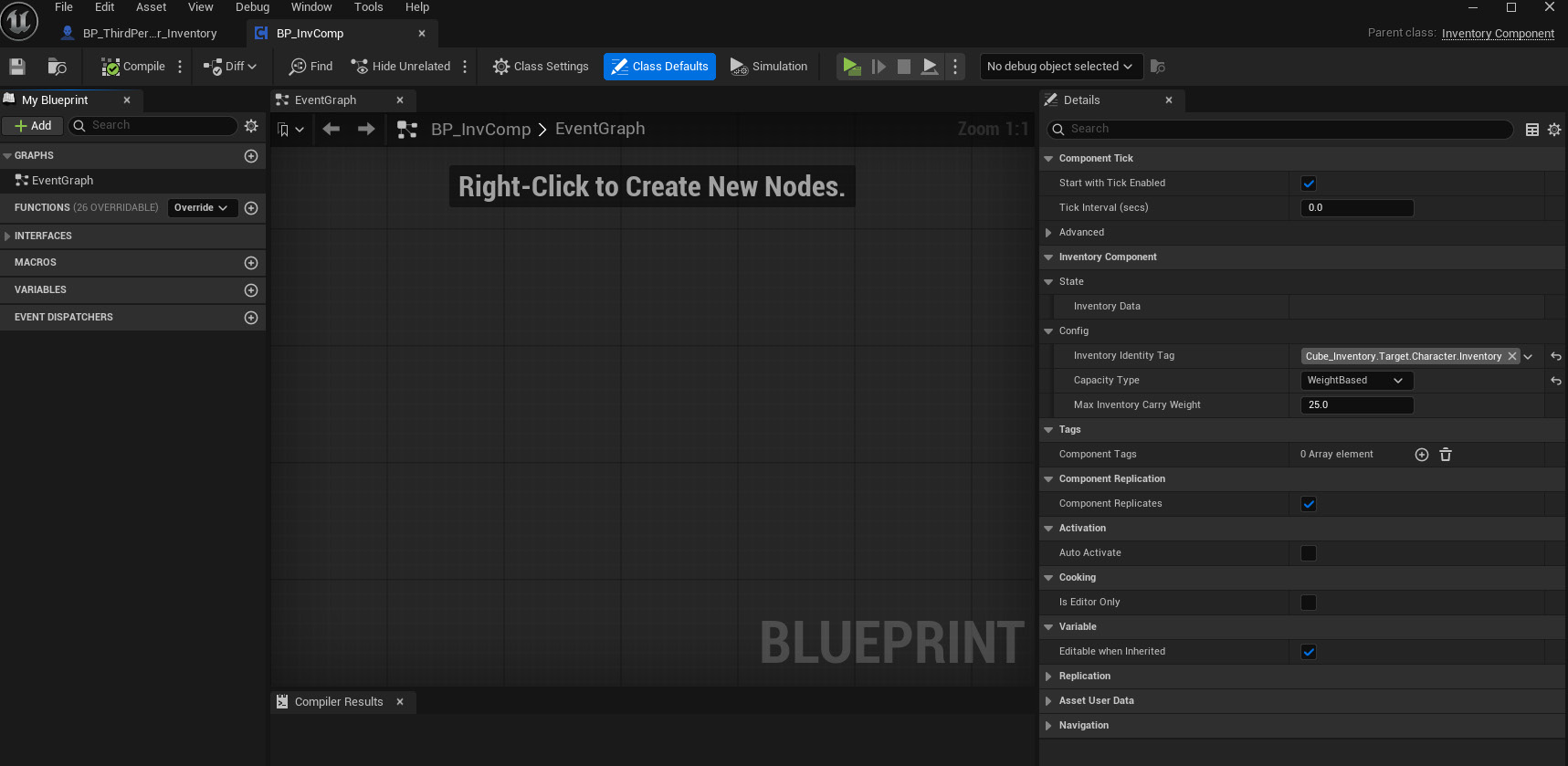Start the Simulation
This screenshot has height=766, width=1568.
769,67
